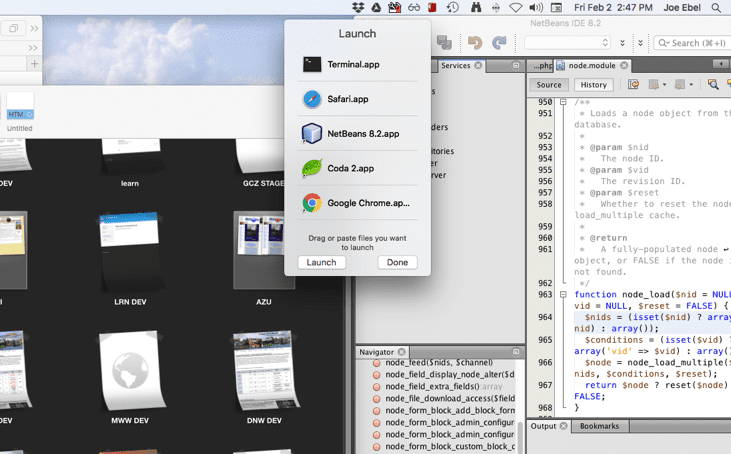Screen dimensions: 731x454
Task: Expand second-row overflow chevron in left window
Action: coord(33,48)
